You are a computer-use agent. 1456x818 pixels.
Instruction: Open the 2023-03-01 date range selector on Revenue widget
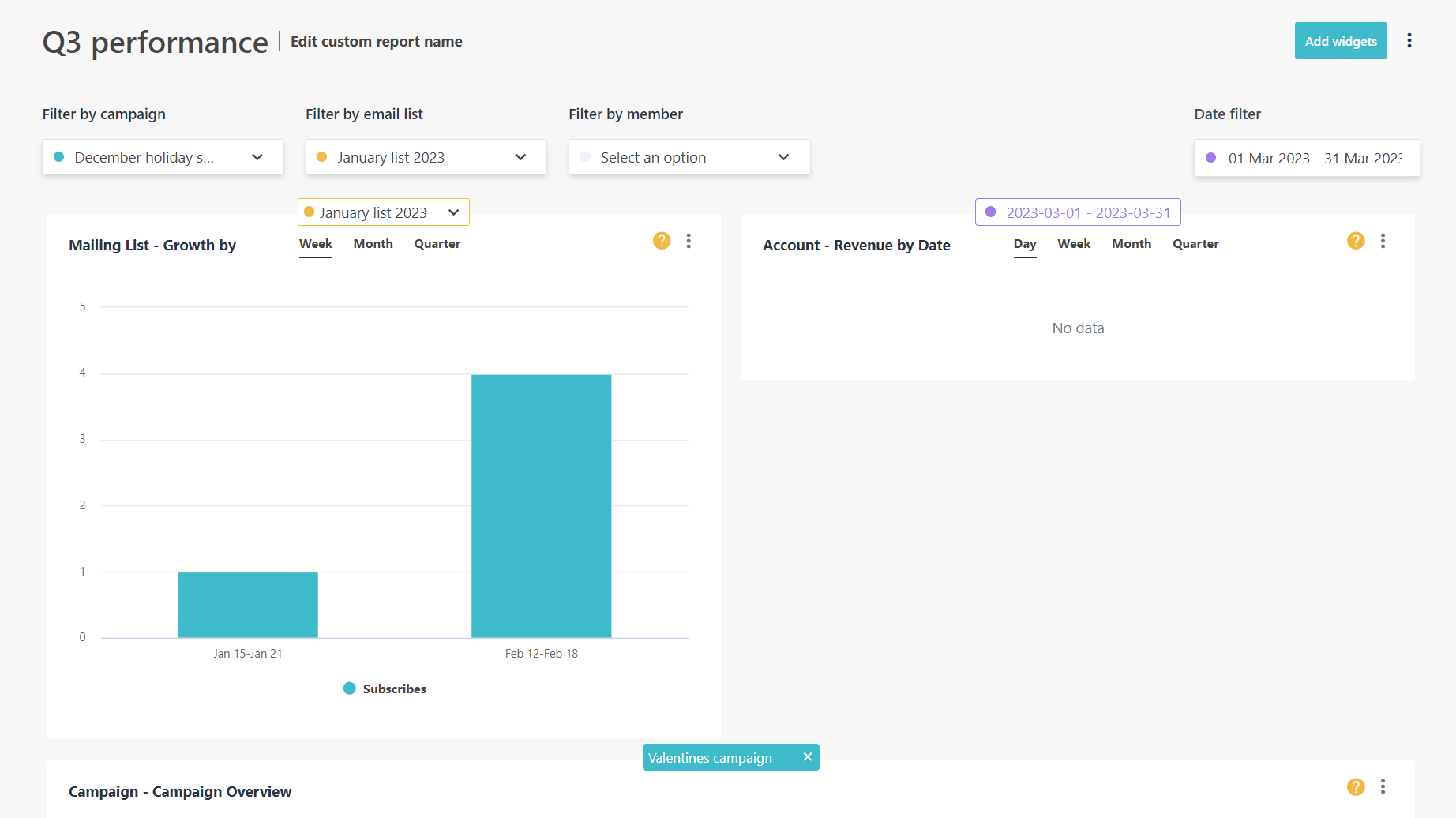[x=1077, y=212]
